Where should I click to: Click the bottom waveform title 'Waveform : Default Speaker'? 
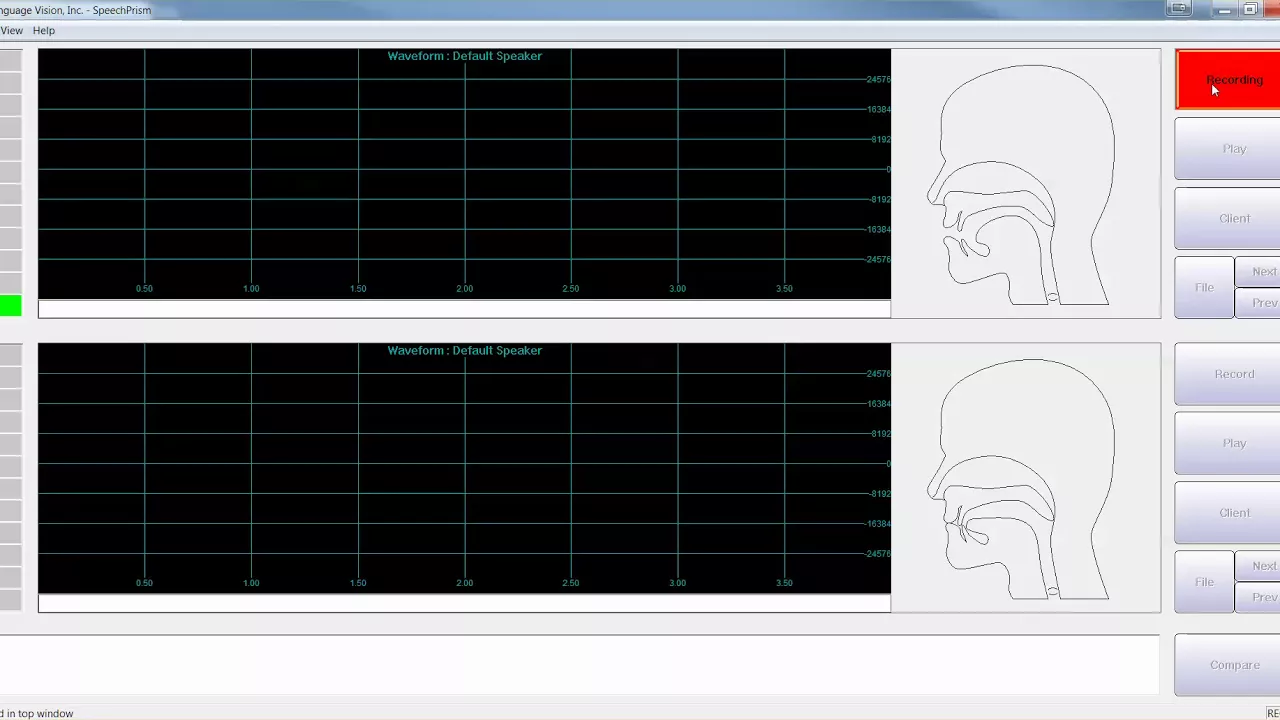[465, 351]
